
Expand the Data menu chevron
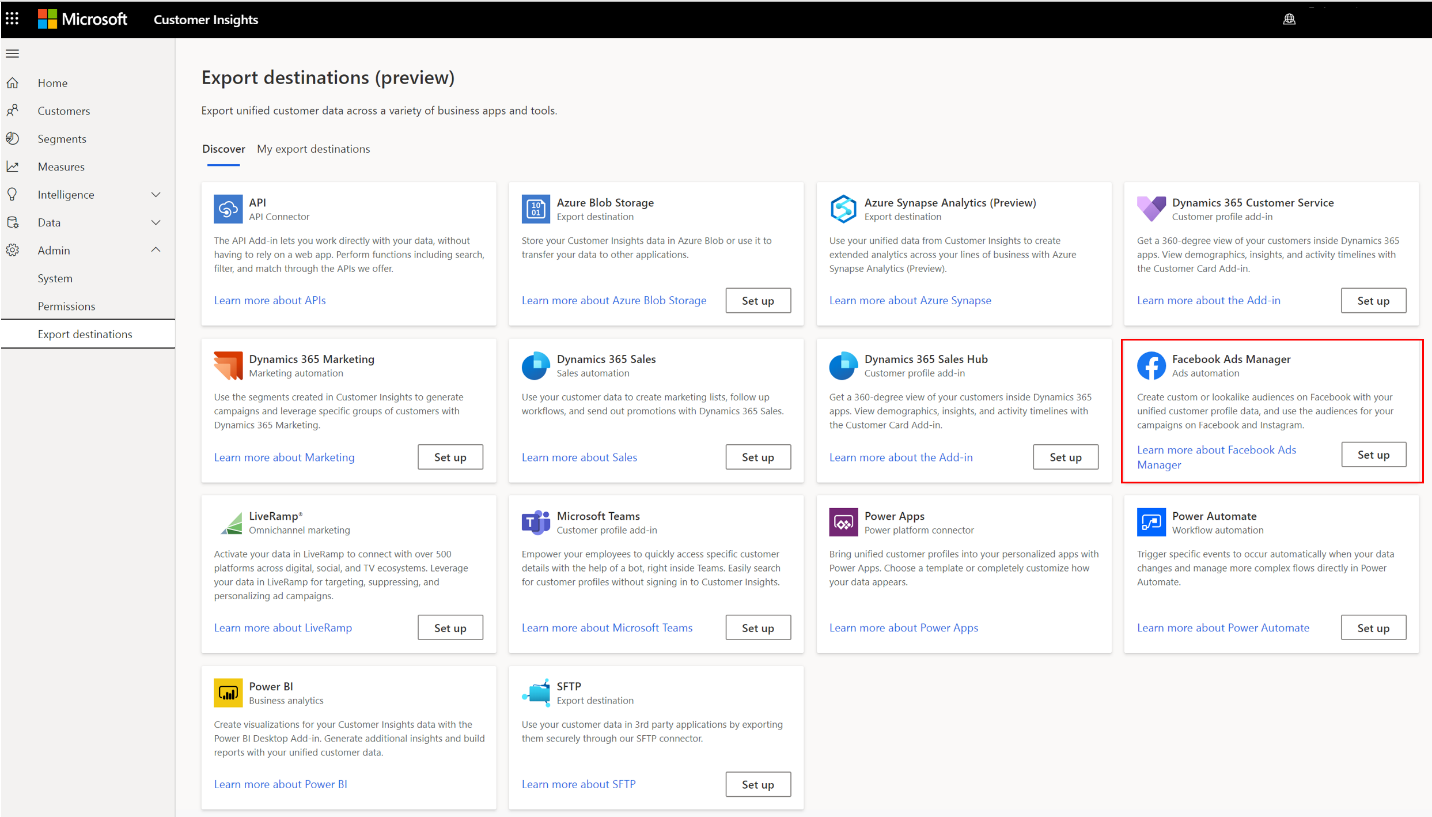point(156,223)
